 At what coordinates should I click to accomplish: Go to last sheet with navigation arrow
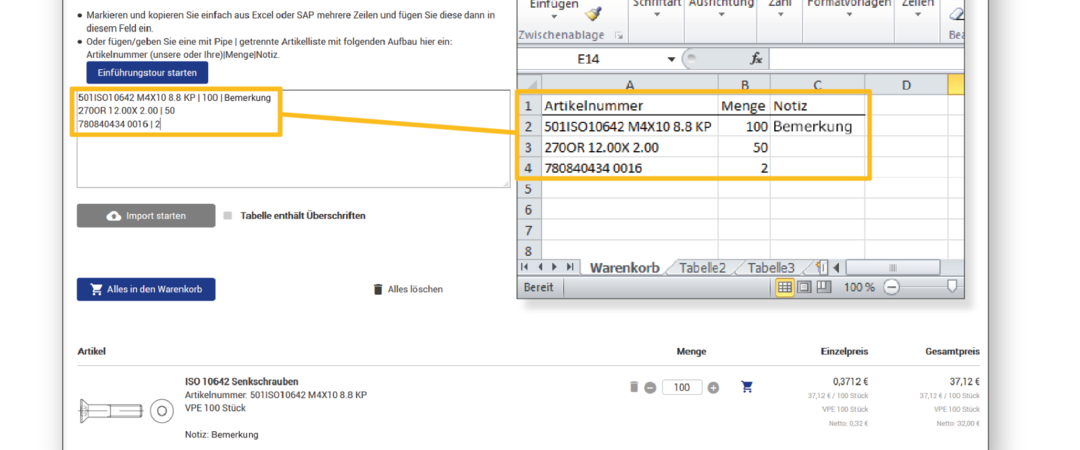(x=570, y=267)
